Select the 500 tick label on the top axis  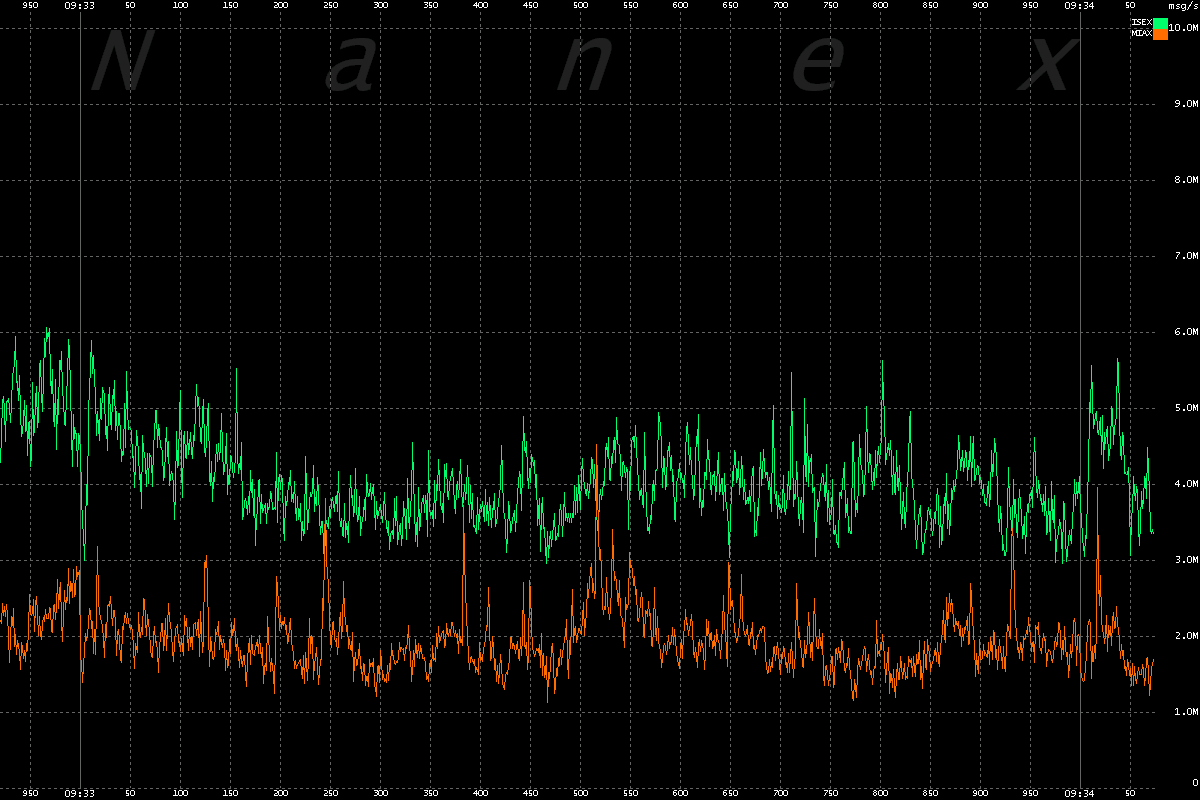pyautogui.click(x=580, y=6)
